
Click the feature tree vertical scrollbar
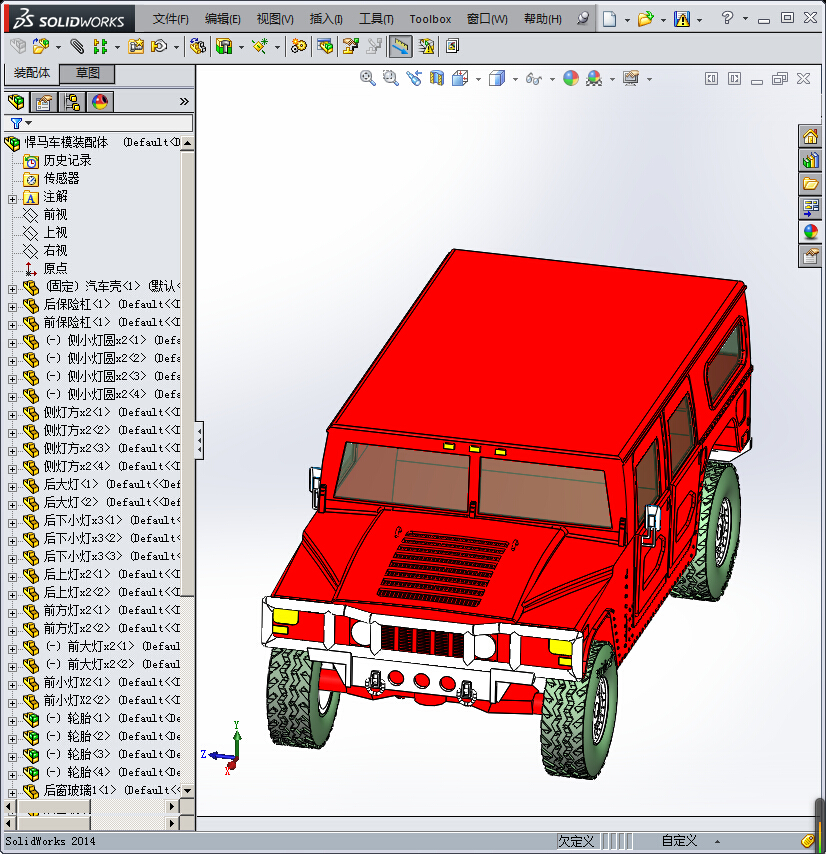click(187, 373)
